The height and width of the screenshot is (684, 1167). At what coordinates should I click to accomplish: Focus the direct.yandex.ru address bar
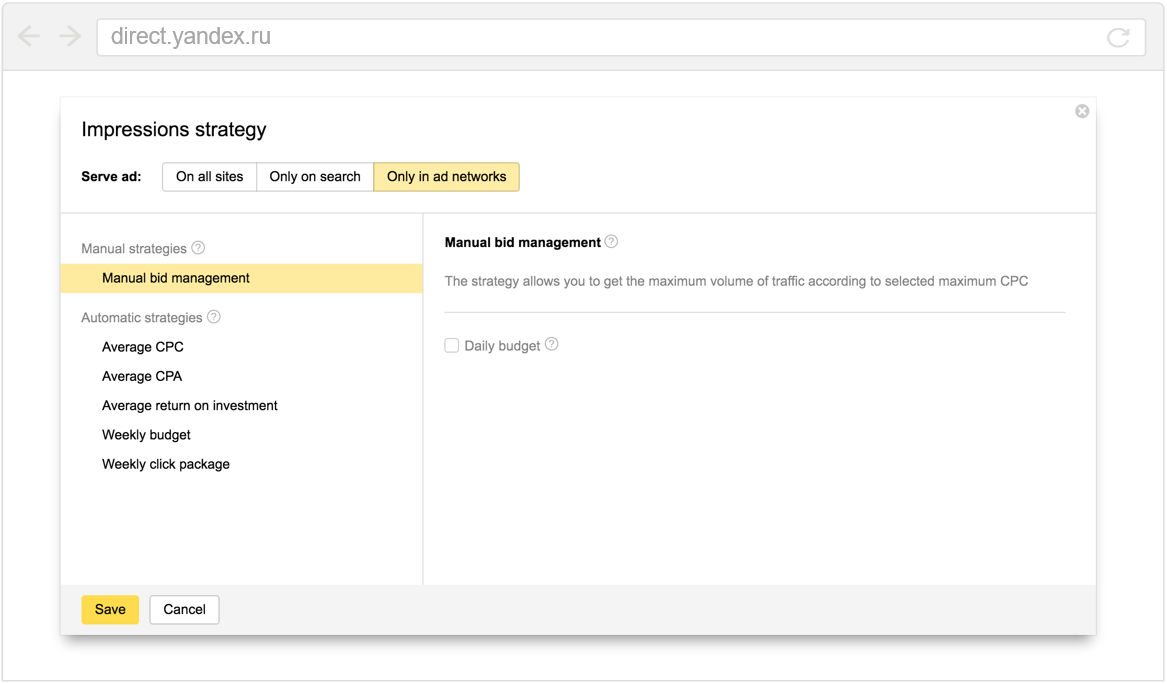pyautogui.click(x=600, y=37)
